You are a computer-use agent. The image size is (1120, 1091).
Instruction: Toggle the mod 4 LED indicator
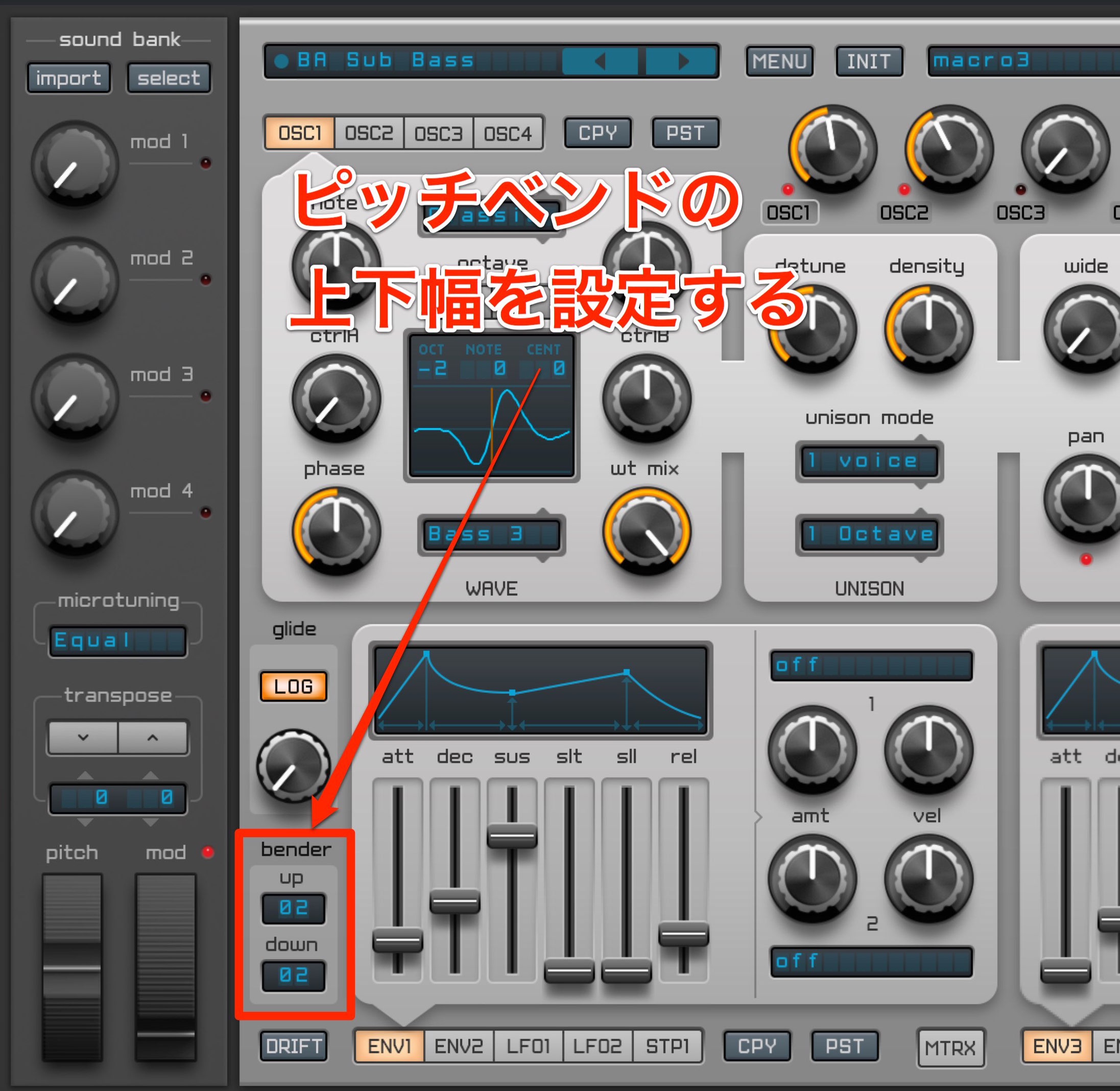coord(206,512)
